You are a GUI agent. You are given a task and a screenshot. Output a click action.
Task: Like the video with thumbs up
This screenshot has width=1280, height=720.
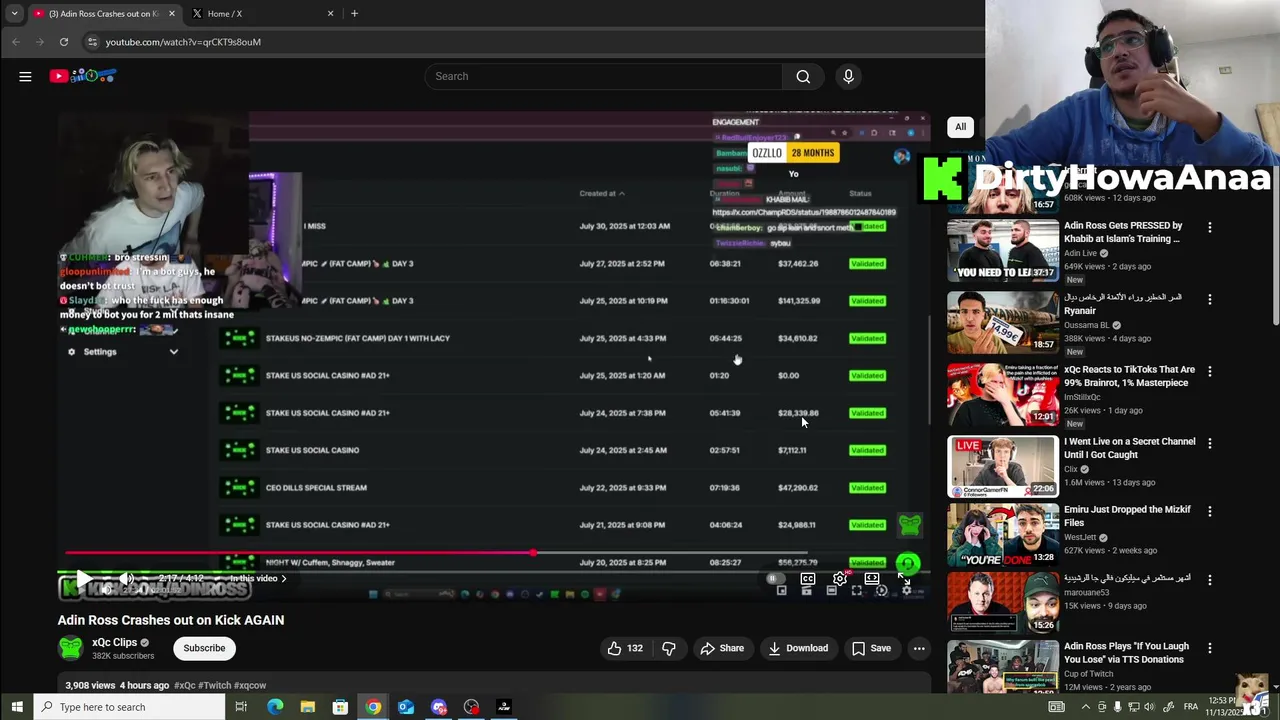625,648
